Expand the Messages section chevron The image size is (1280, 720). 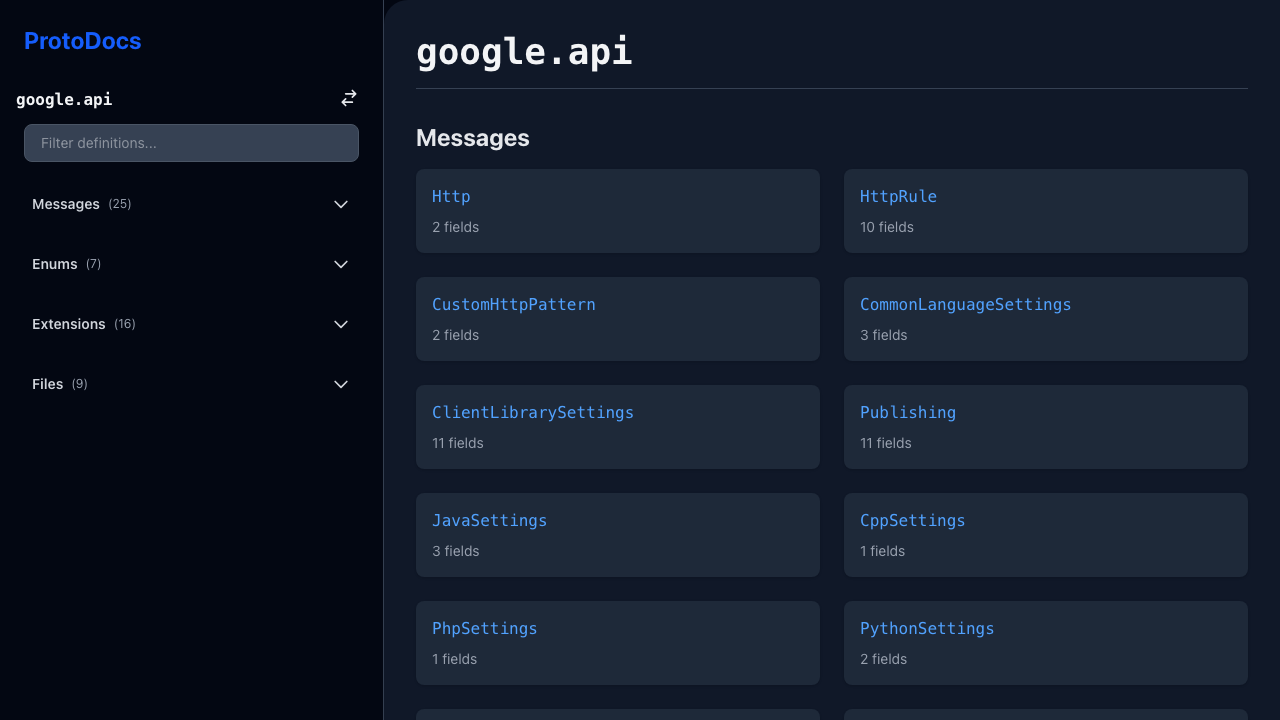341,204
